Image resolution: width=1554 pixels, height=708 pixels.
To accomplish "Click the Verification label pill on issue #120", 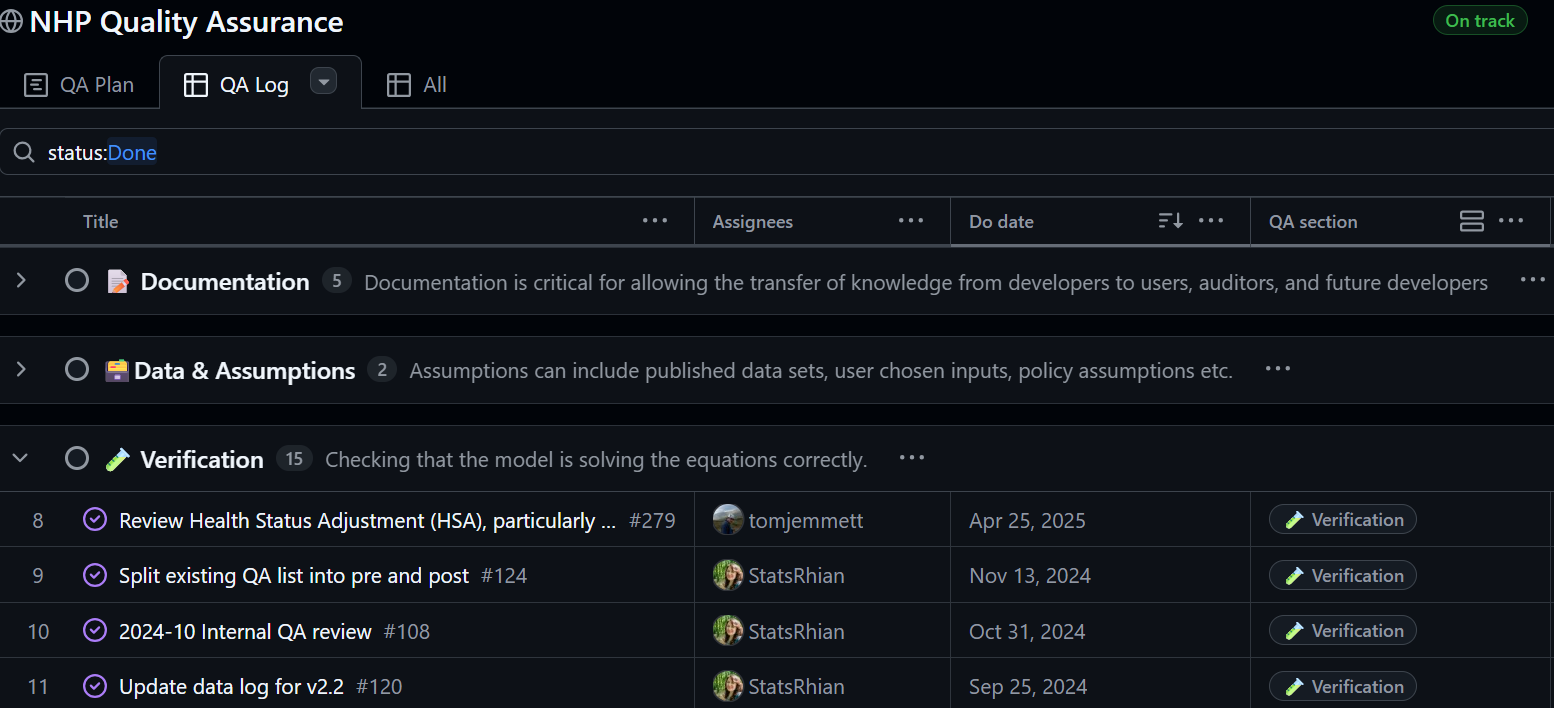I will click(1342, 686).
